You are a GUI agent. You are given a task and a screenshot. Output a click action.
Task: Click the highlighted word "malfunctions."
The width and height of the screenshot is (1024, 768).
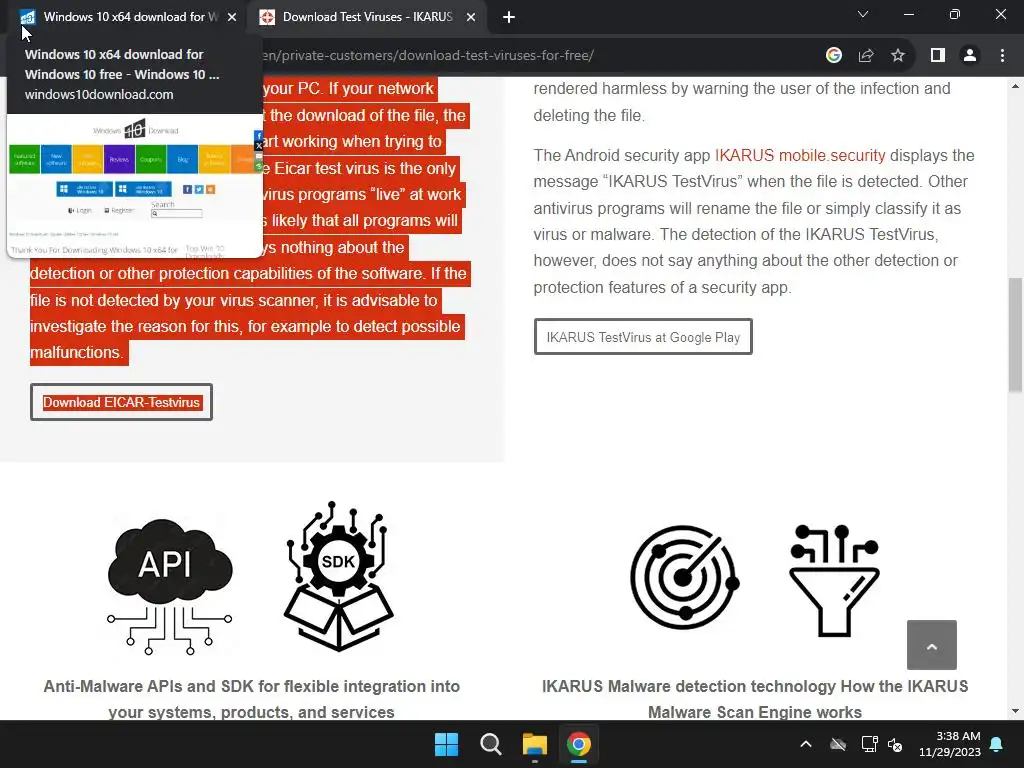click(76, 353)
